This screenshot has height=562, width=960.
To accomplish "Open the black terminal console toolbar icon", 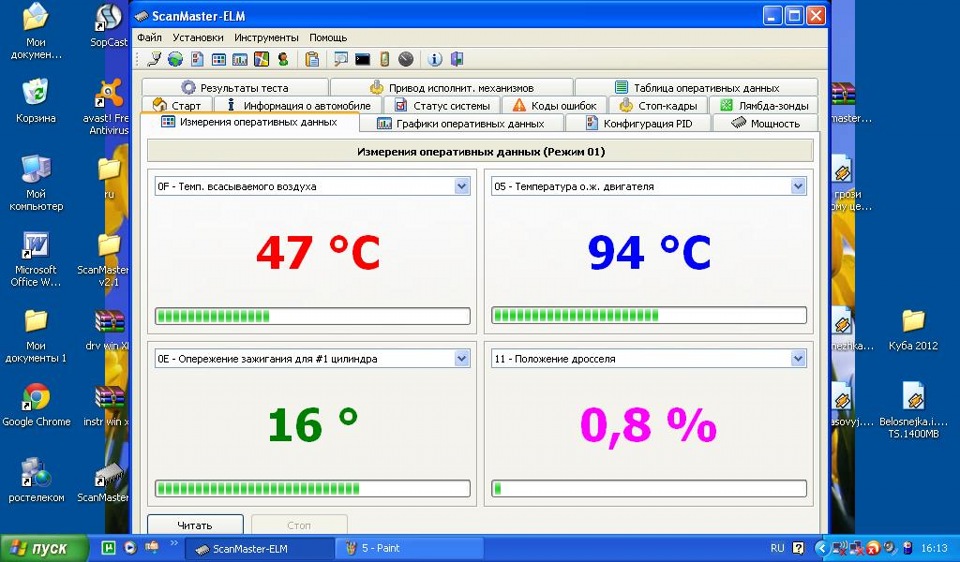I will (x=363, y=59).
